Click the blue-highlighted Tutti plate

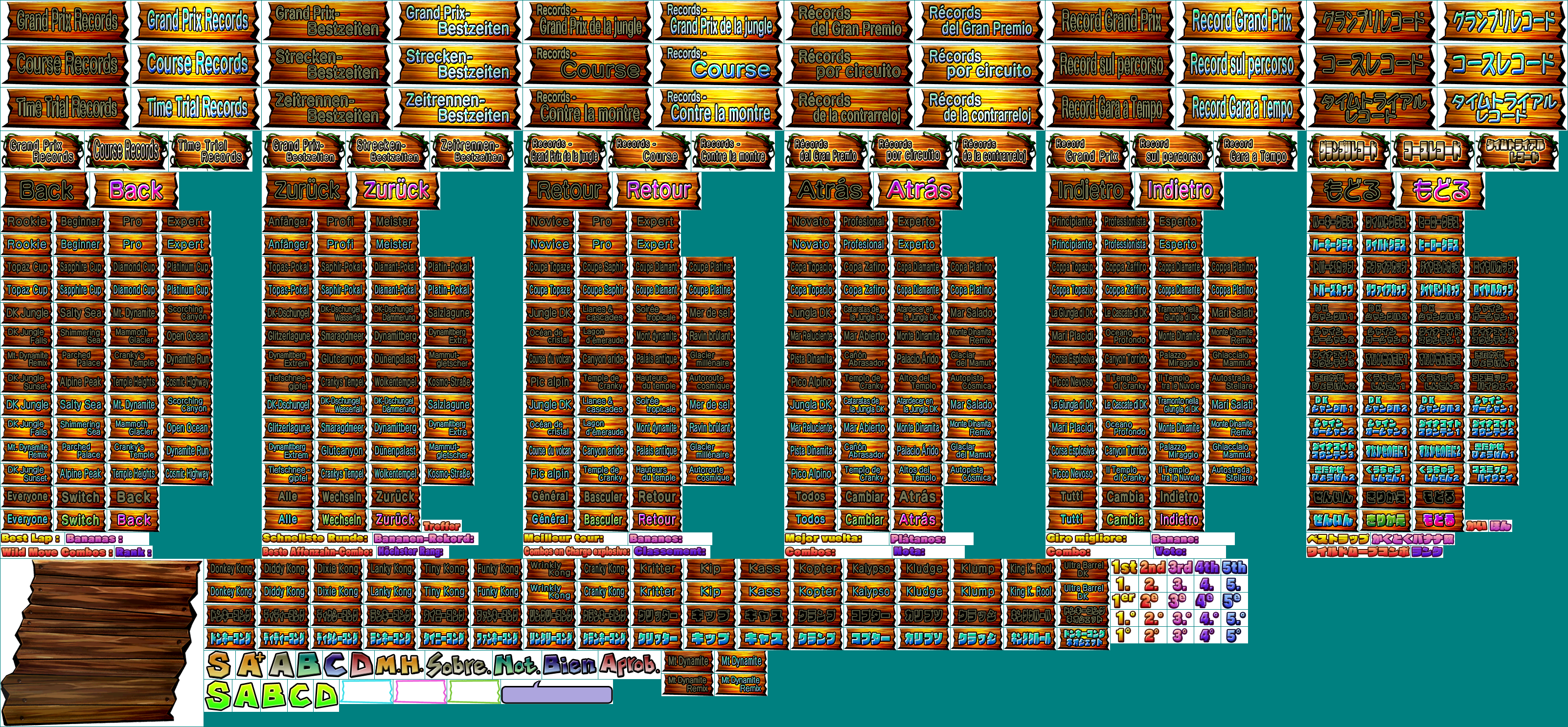[x=1072, y=520]
